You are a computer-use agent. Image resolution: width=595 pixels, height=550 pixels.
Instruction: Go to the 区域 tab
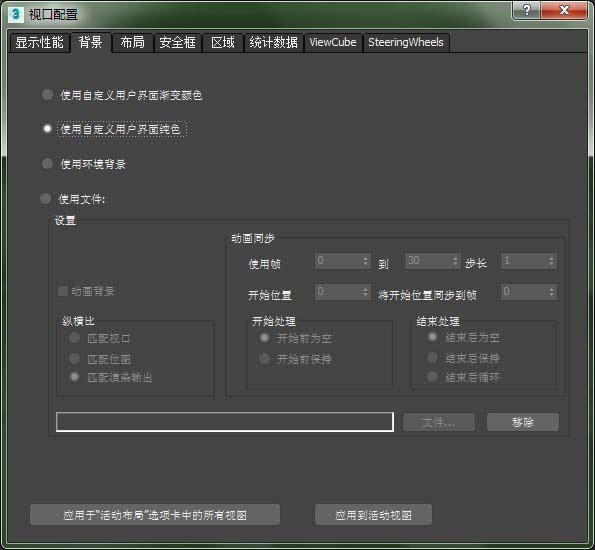(223, 43)
